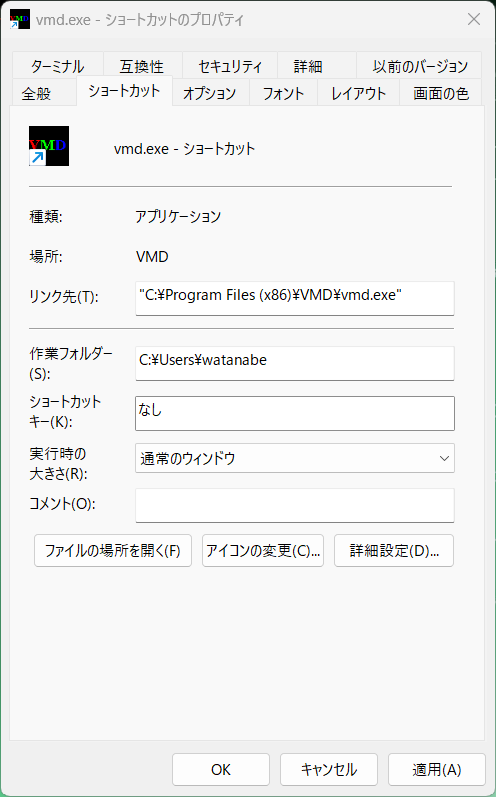Open the 実行時の大きさ dropdown
496x797 pixels.
click(295, 458)
